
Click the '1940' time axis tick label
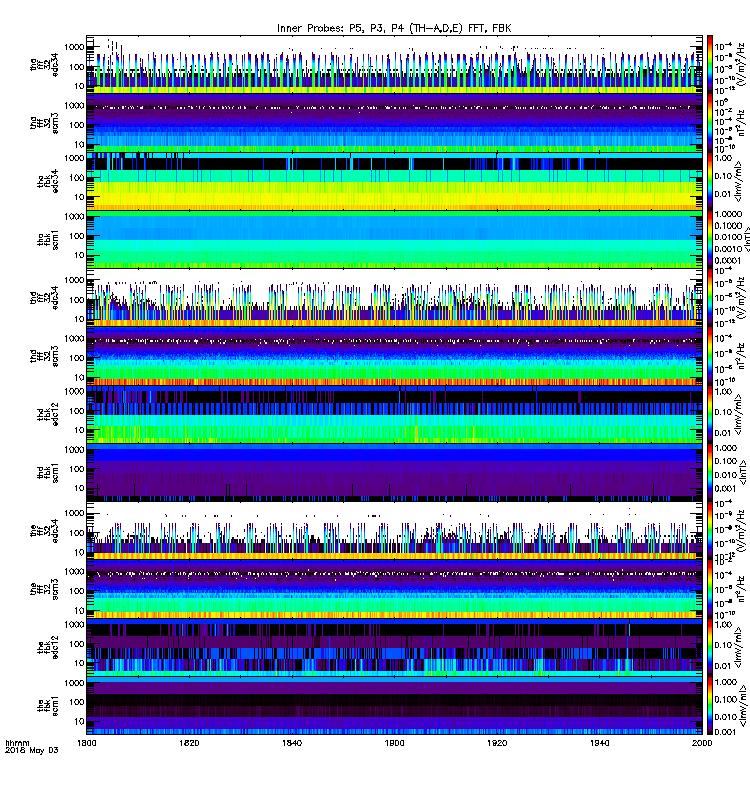click(x=599, y=743)
